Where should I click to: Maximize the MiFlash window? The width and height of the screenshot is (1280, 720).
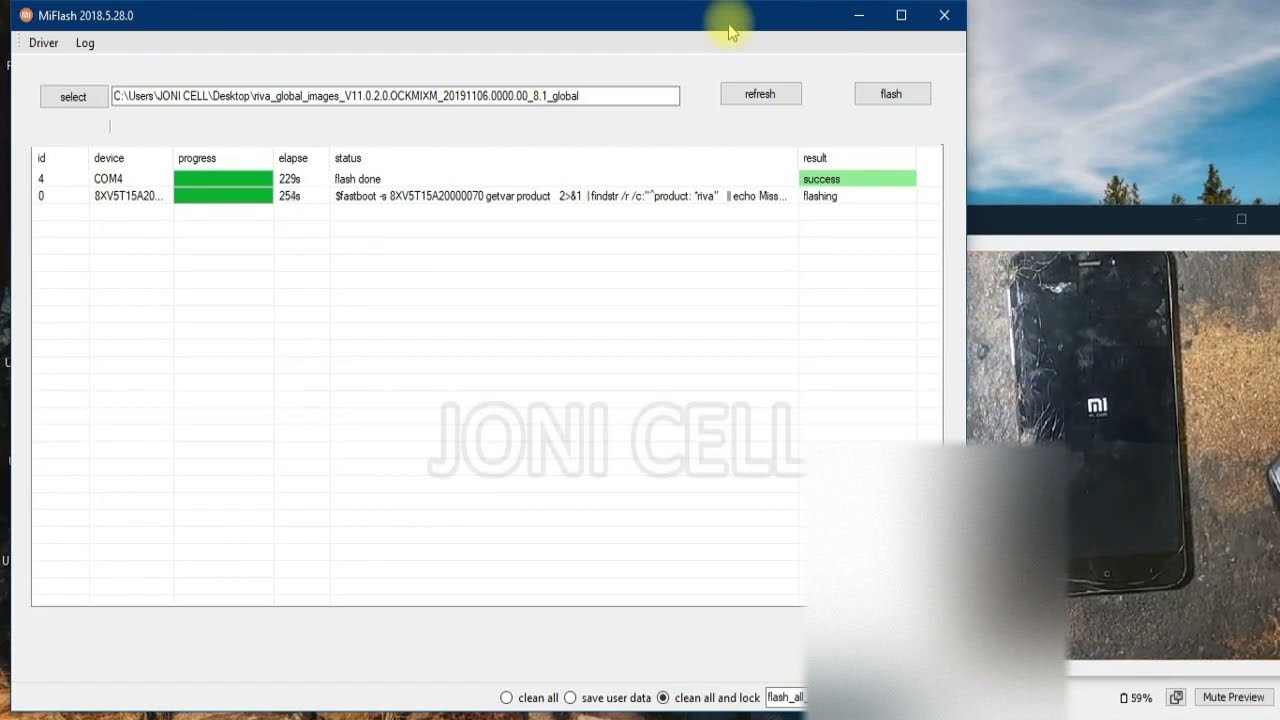pyautogui.click(x=901, y=15)
